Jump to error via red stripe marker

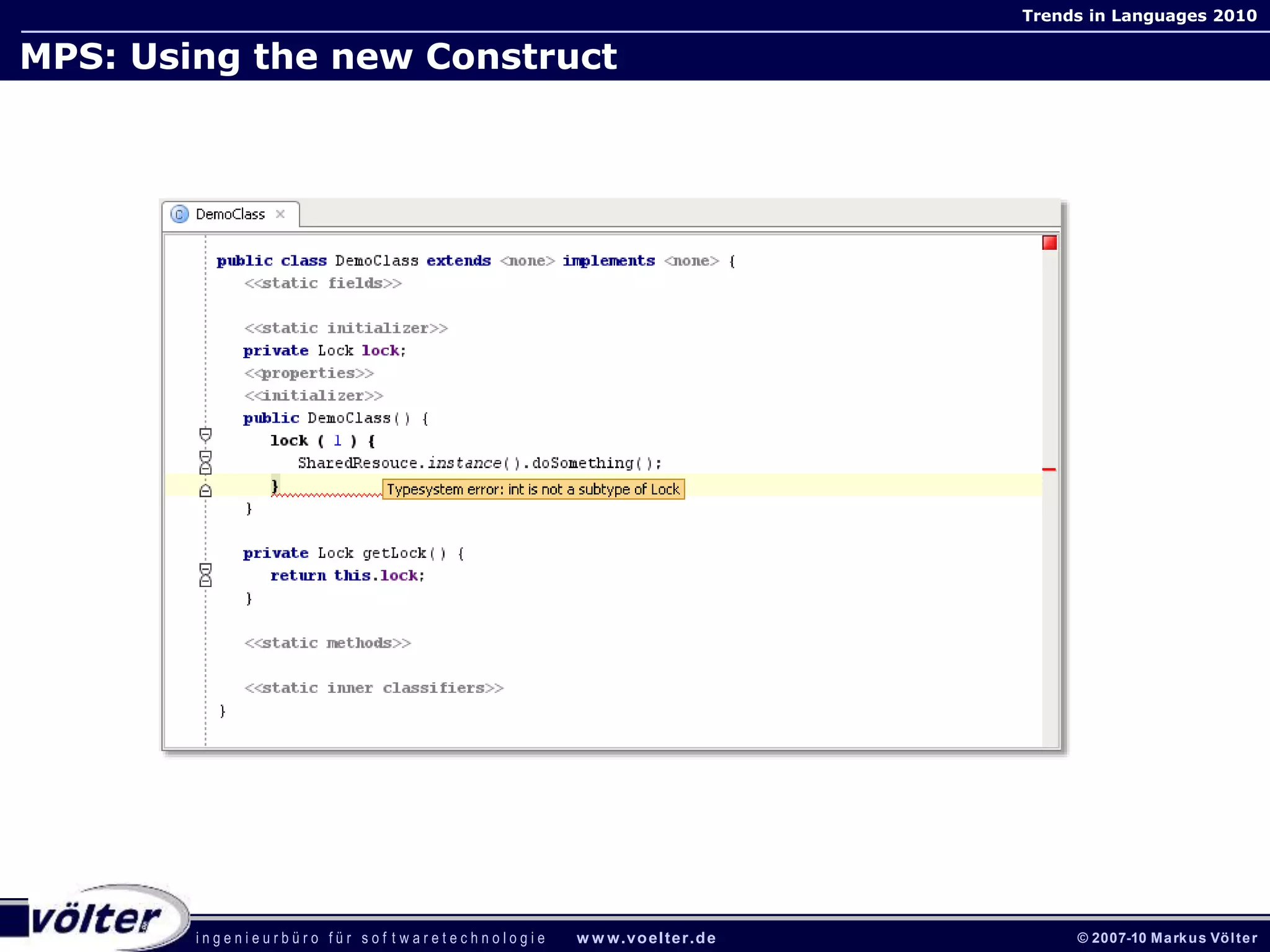point(1049,469)
